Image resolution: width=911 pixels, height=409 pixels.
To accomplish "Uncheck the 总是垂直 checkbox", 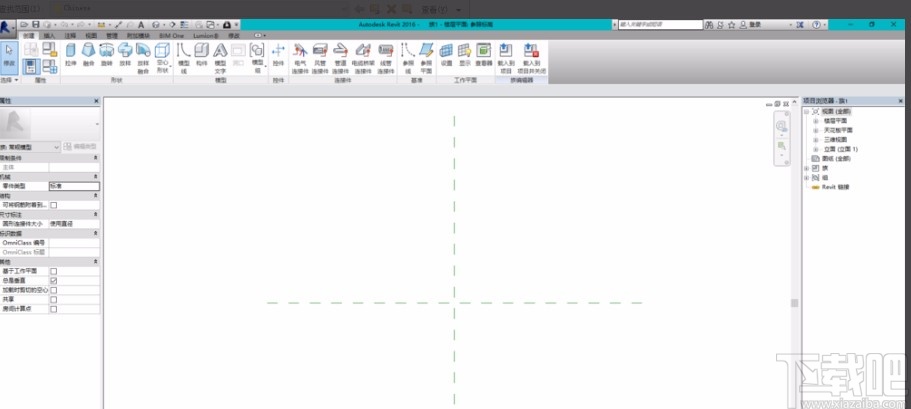I will pos(53,281).
